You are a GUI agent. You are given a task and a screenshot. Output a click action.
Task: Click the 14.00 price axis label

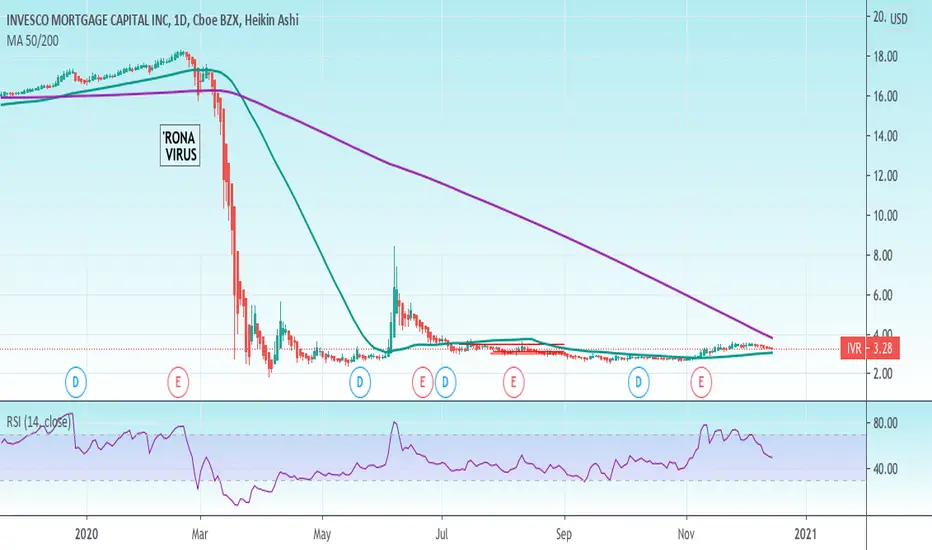[885, 136]
